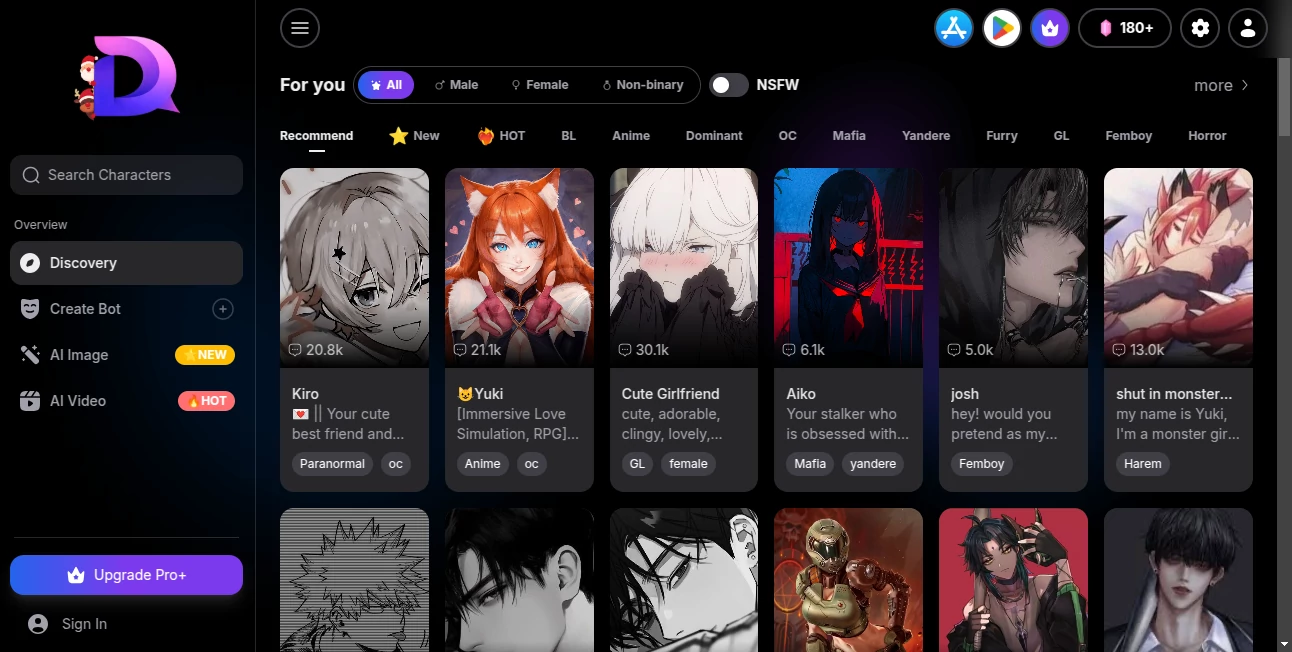Click the crown premium icon
Image resolution: width=1292 pixels, height=652 pixels.
pyautogui.click(x=1049, y=28)
